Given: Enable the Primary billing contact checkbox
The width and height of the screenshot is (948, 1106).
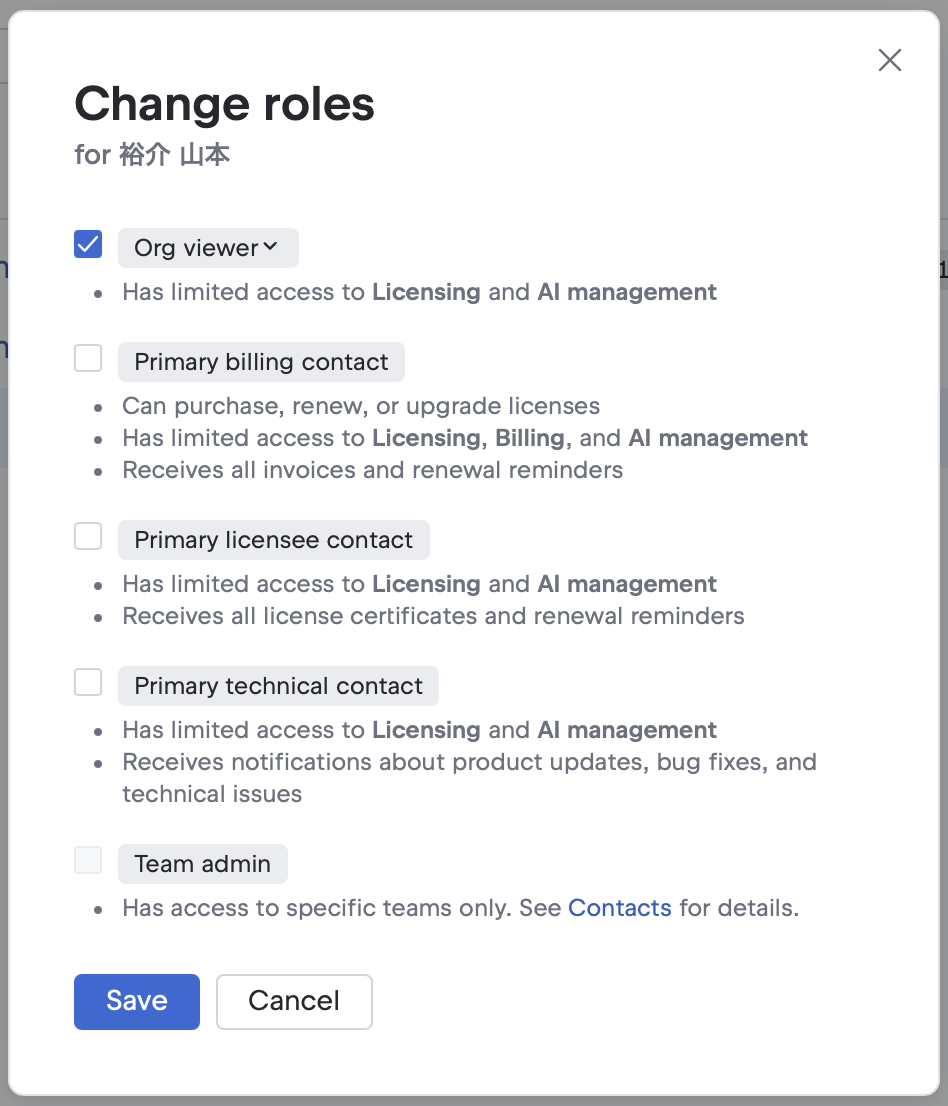Looking at the screenshot, I should [88, 358].
